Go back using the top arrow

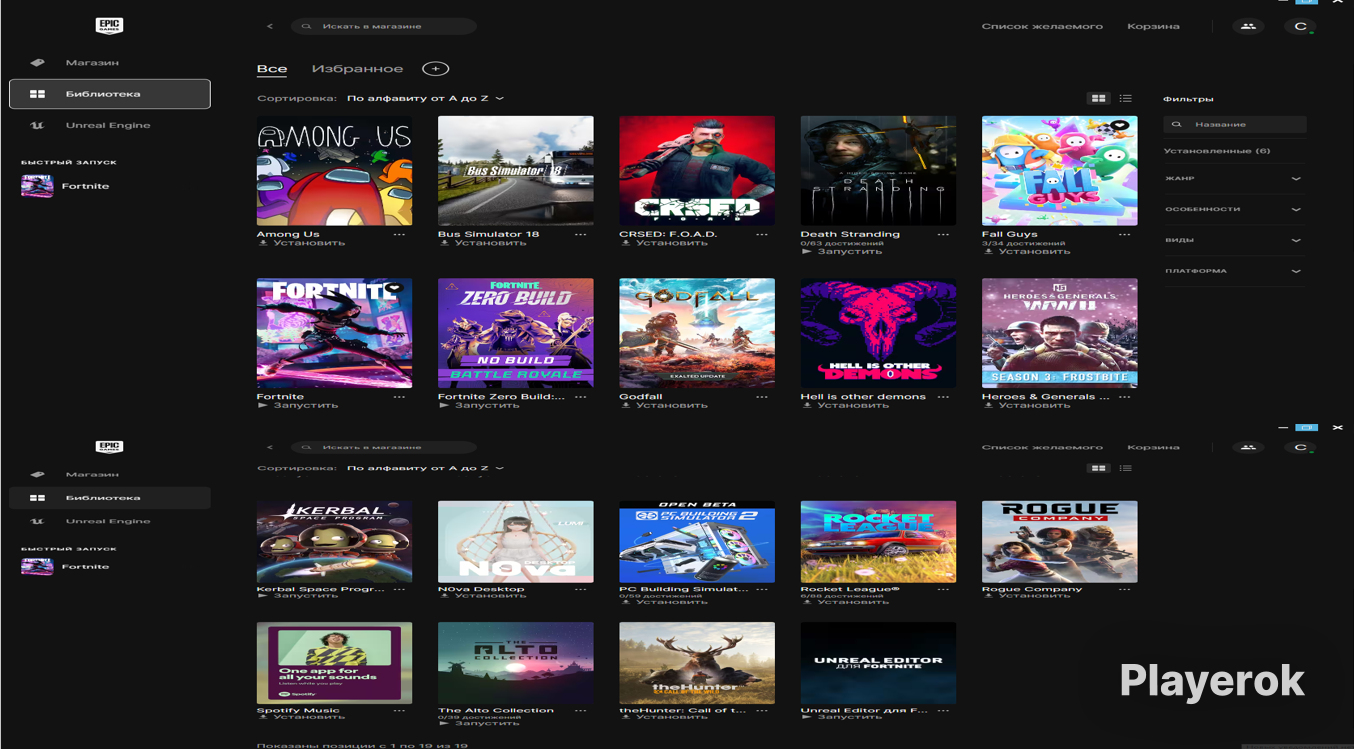coord(270,26)
